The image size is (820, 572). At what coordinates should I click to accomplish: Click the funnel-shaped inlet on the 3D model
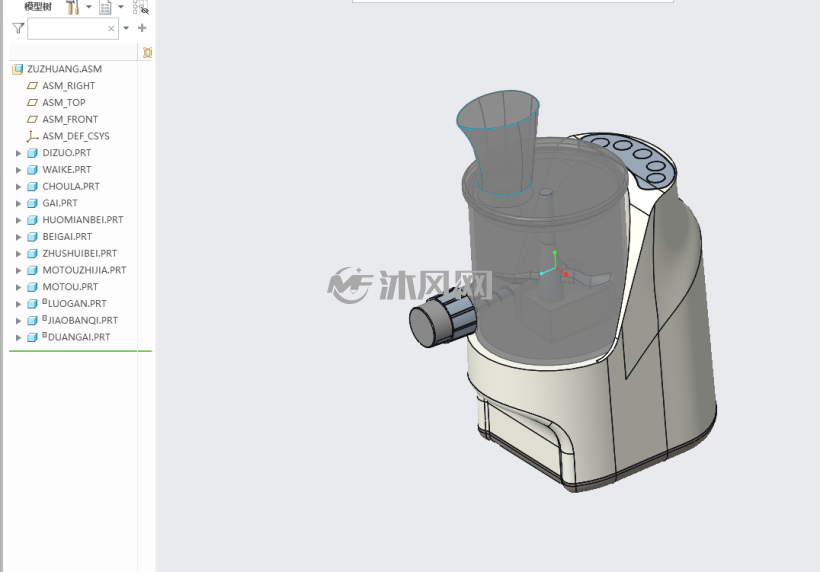499,141
